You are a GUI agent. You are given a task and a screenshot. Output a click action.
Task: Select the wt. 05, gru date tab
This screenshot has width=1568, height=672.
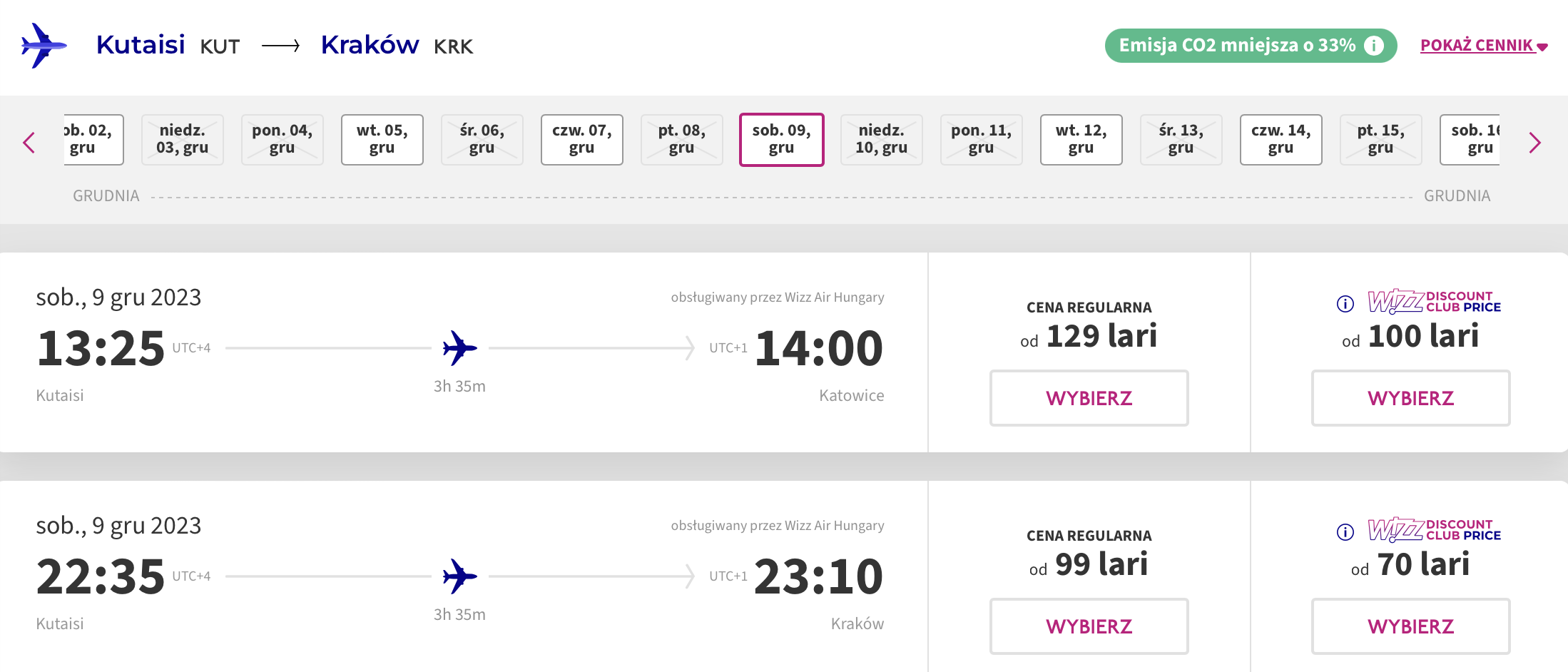tap(382, 140)
